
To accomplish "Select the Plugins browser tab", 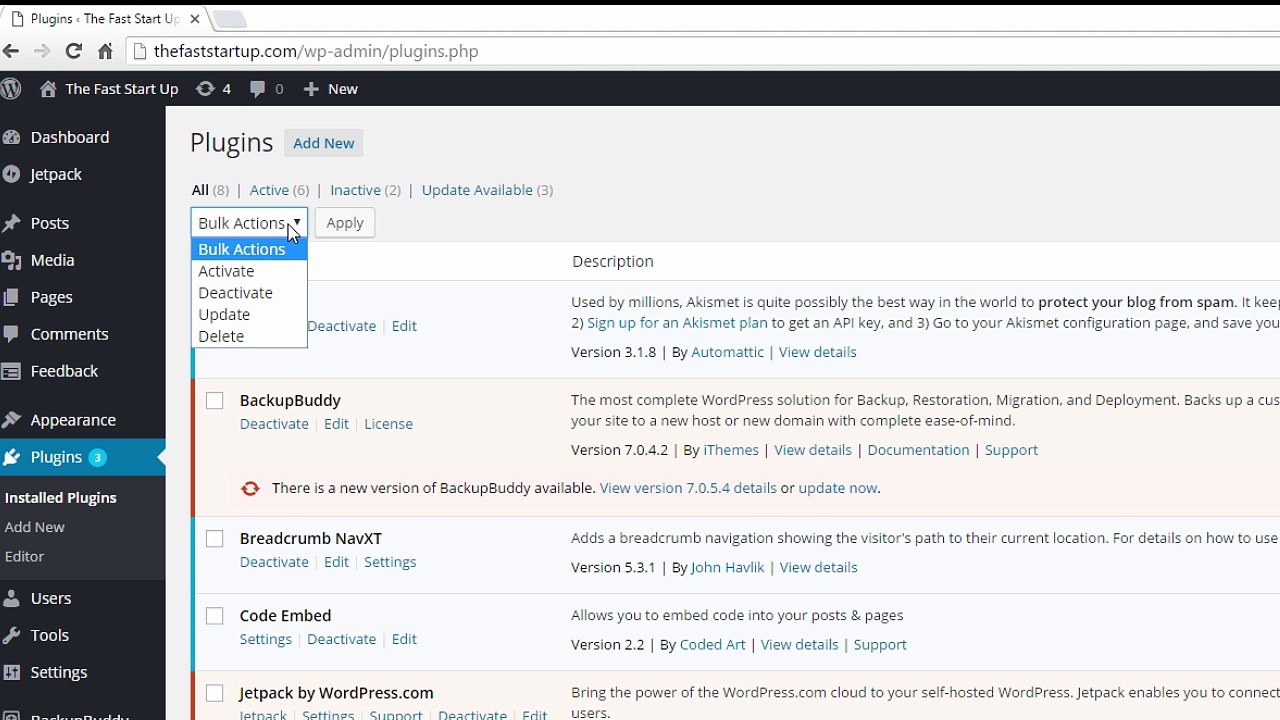I will click(104, 19).
